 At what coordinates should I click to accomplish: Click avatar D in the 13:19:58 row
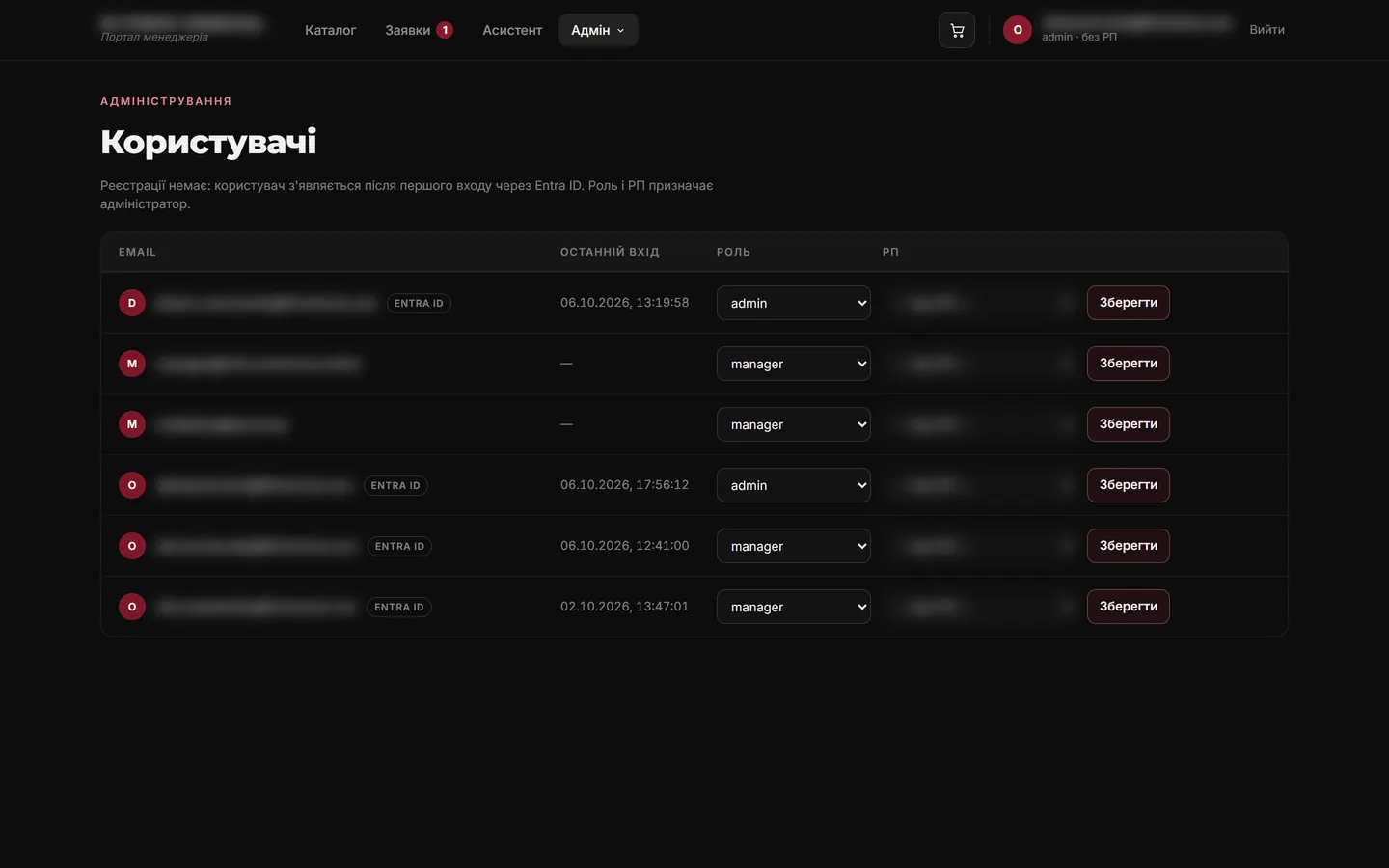132,303
